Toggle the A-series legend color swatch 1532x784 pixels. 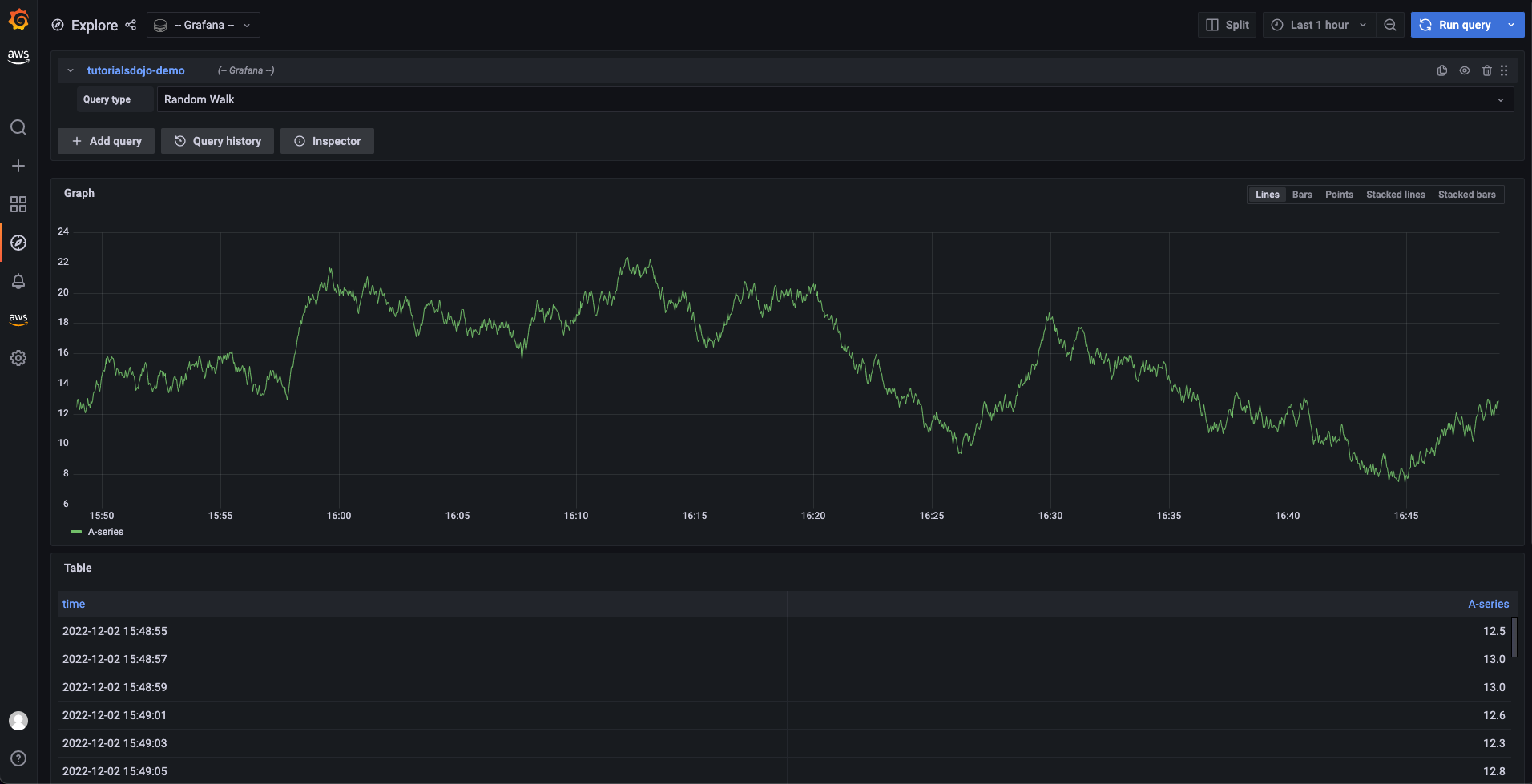(x=76, y=532)
